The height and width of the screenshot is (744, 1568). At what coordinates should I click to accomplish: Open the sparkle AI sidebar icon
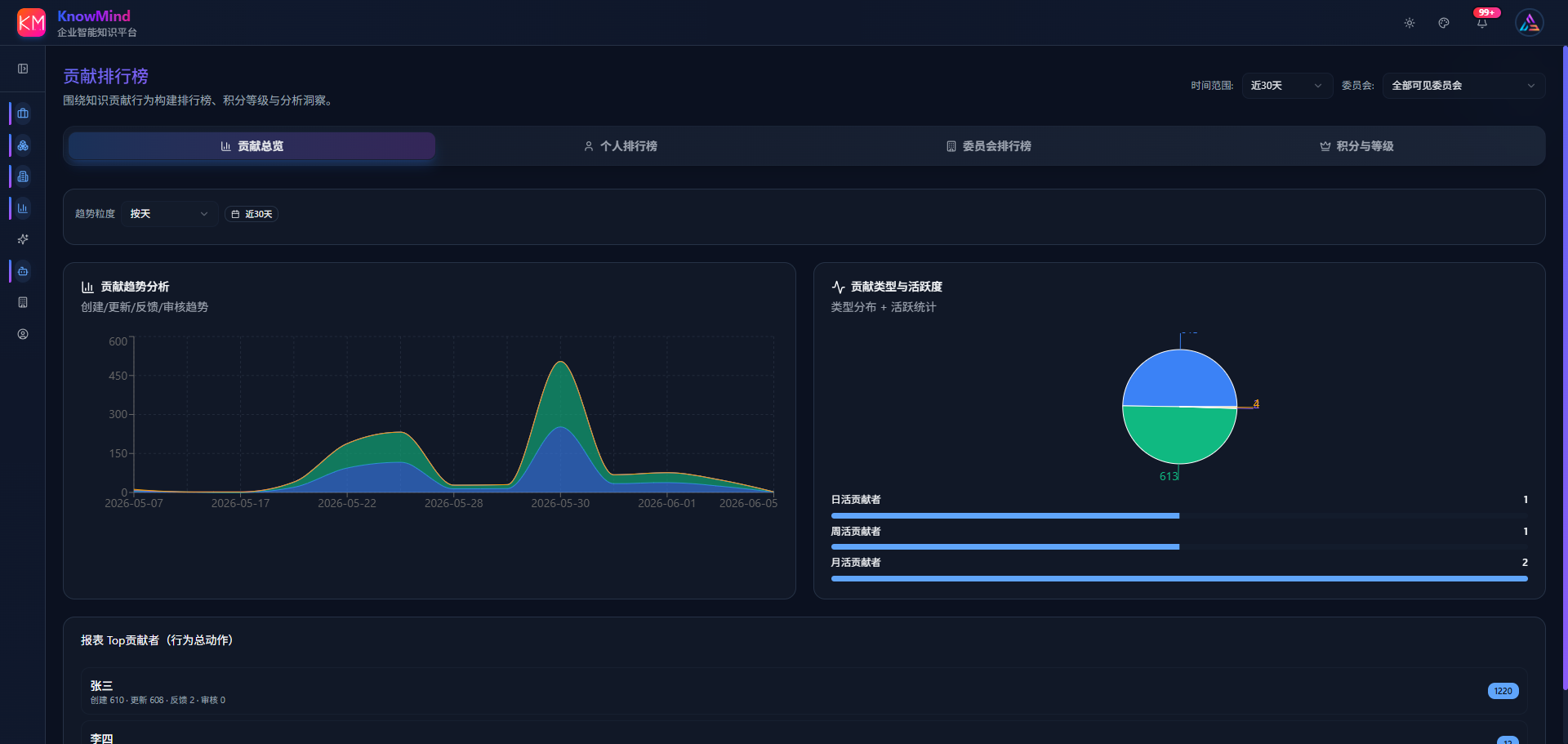[x=23, y=239]
